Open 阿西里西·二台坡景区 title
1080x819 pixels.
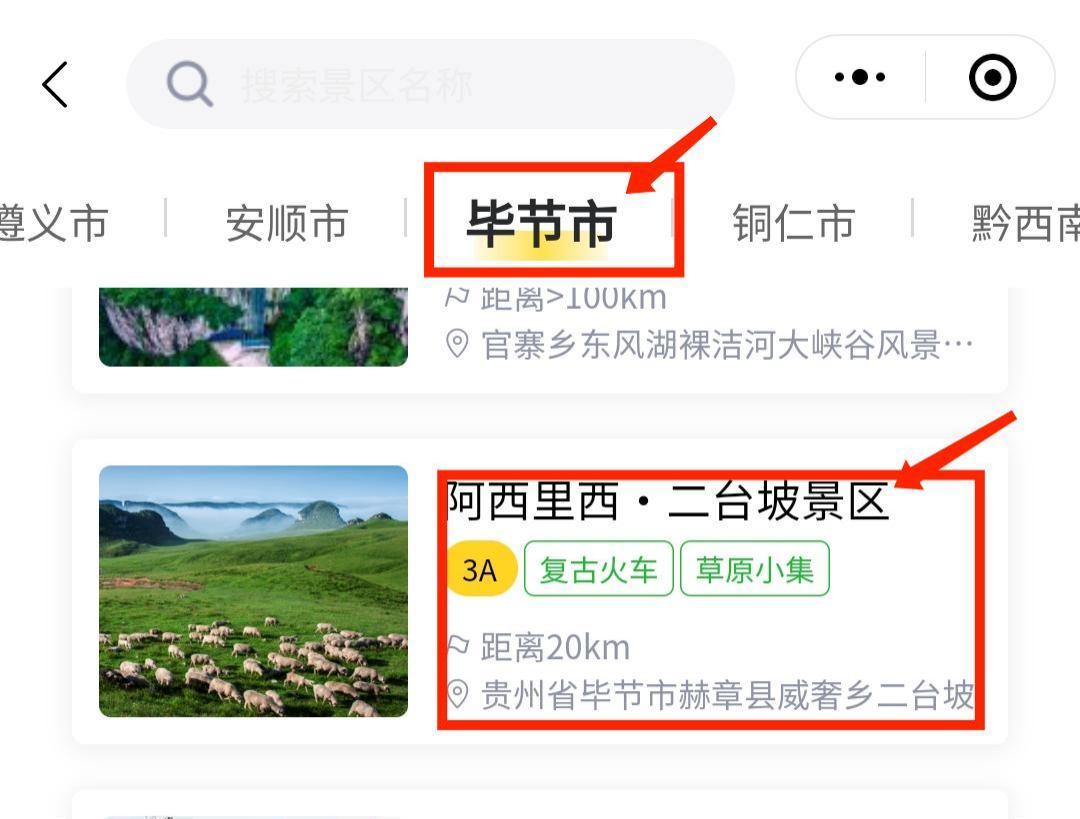(x=667, y=501)
